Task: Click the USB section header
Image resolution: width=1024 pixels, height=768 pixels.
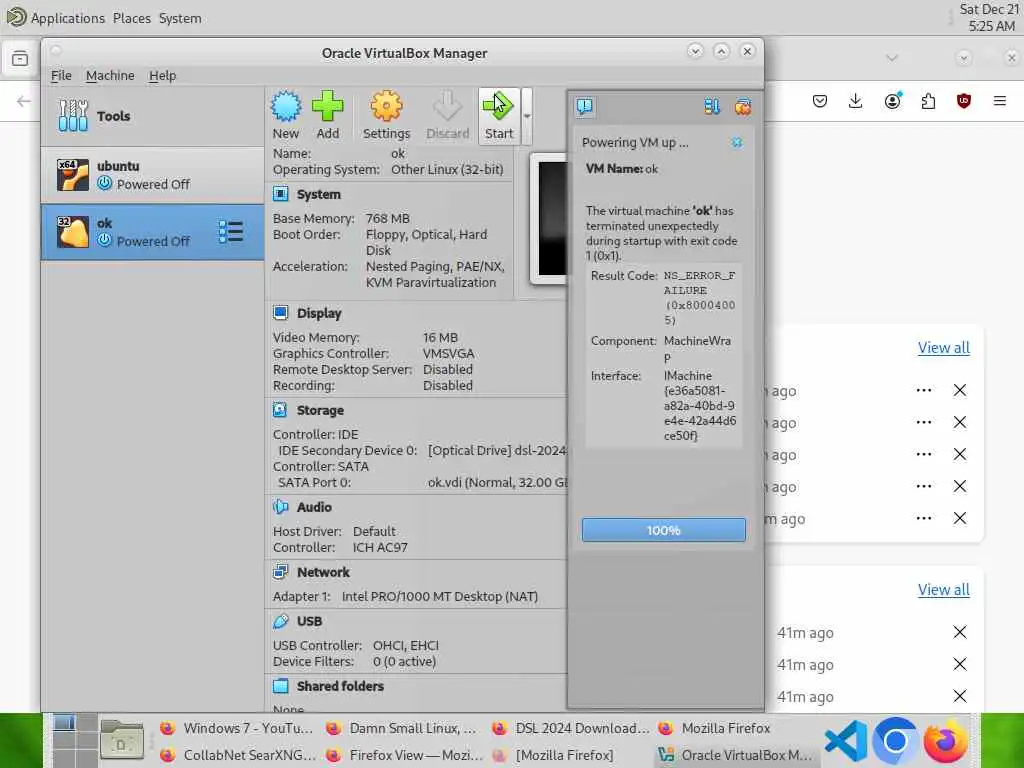Action: [309, 621]
